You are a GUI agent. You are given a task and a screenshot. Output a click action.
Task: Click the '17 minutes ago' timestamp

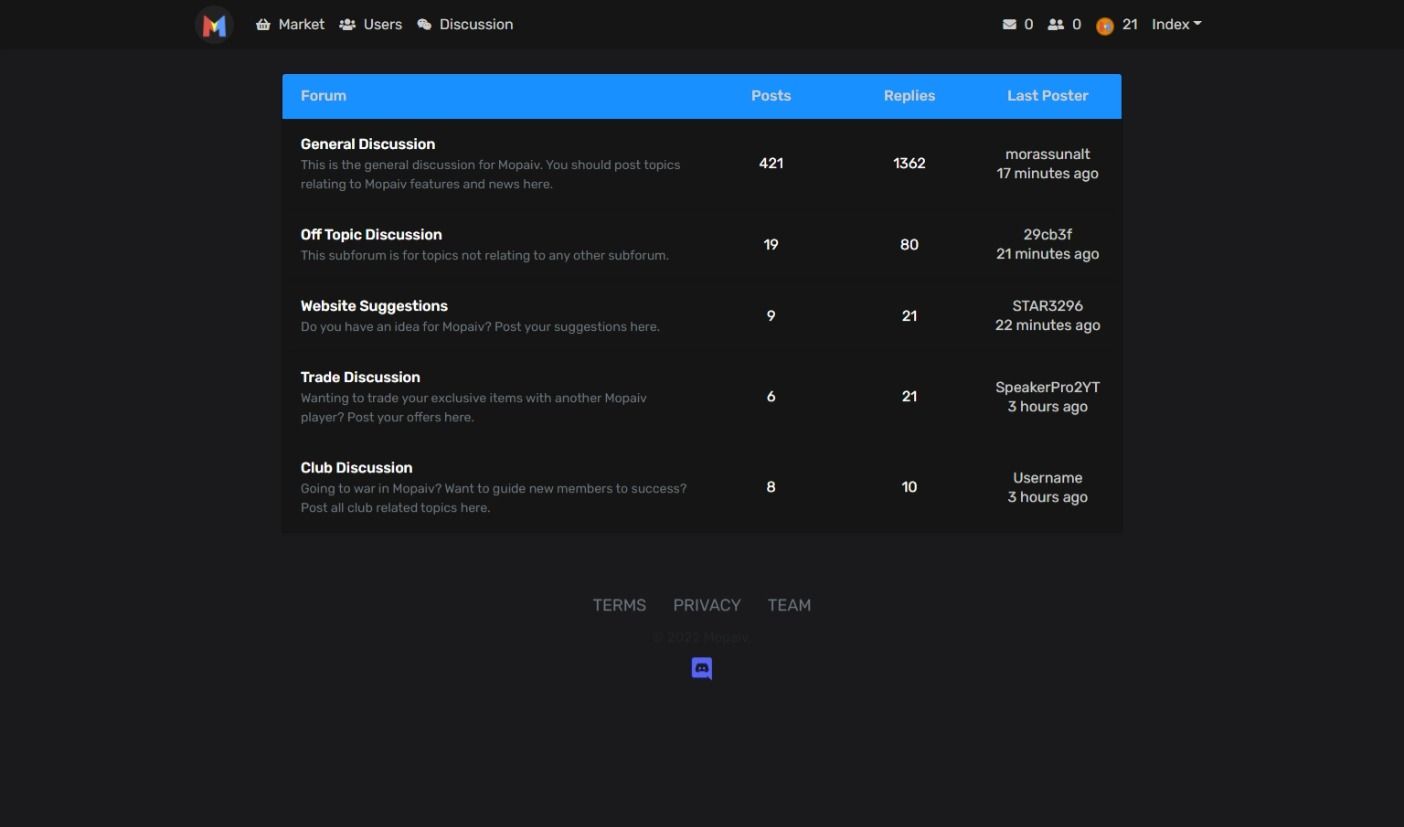[x=1047, y=173]
